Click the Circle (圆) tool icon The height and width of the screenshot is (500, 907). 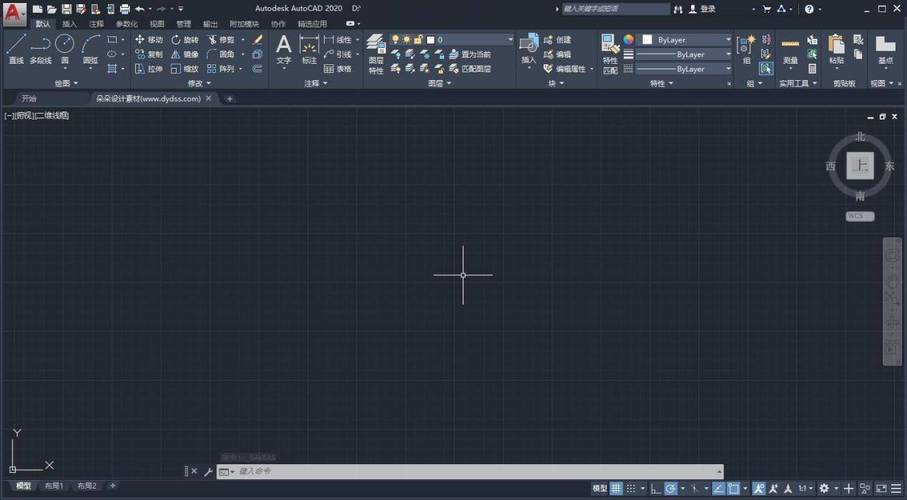[64, 47]
